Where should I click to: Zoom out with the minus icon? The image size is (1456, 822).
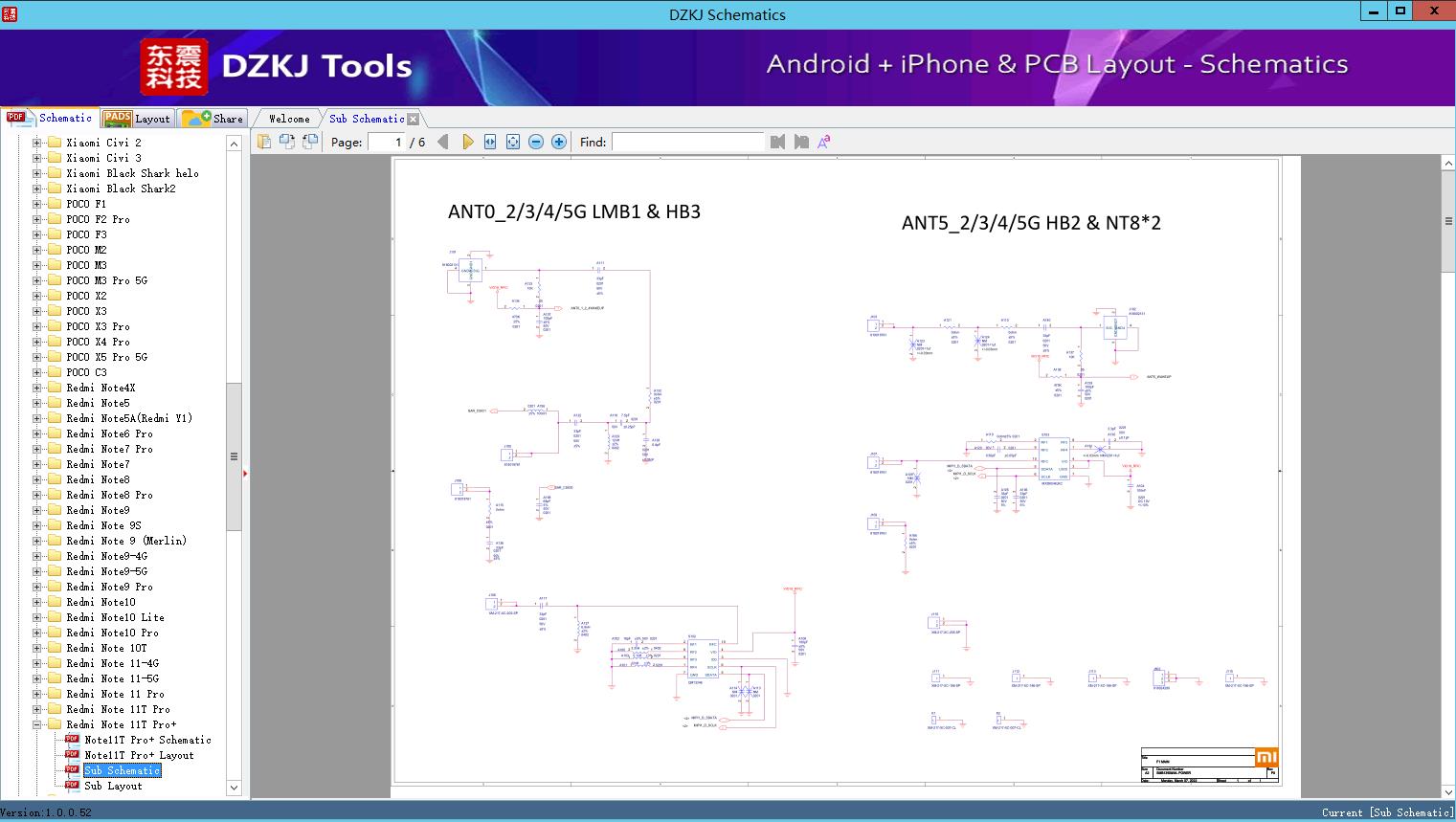536,142
